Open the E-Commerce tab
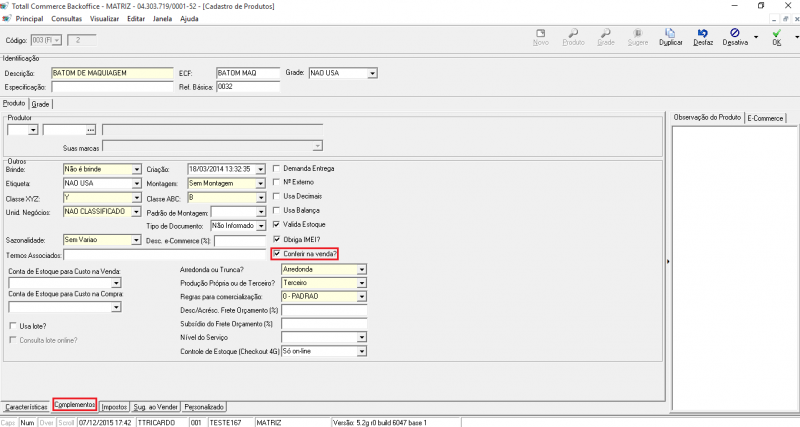800x427 pixels. pyautogui.click(x=767, y=118)
